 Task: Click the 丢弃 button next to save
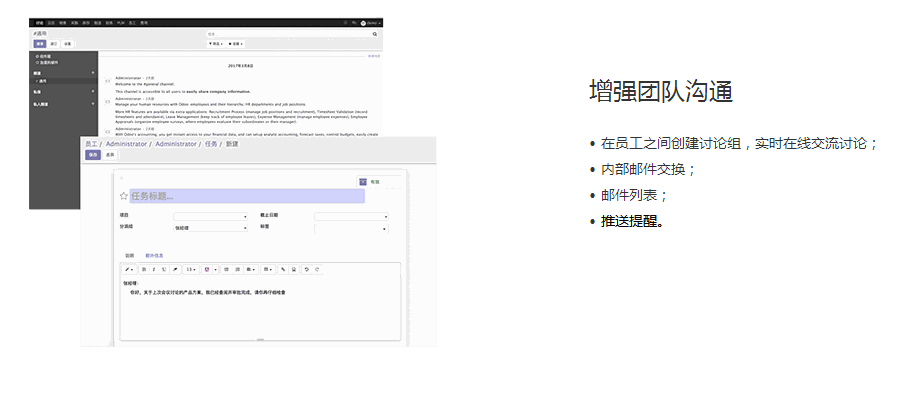point(110,155)
